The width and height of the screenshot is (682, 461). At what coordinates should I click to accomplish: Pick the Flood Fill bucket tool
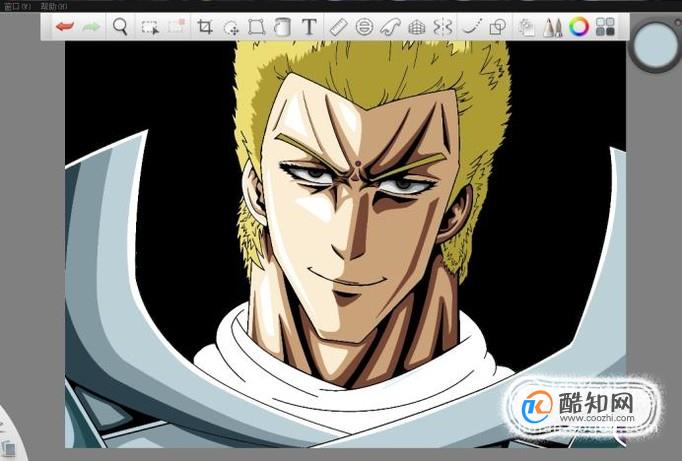pyautogui.click(x=282, y=27)
